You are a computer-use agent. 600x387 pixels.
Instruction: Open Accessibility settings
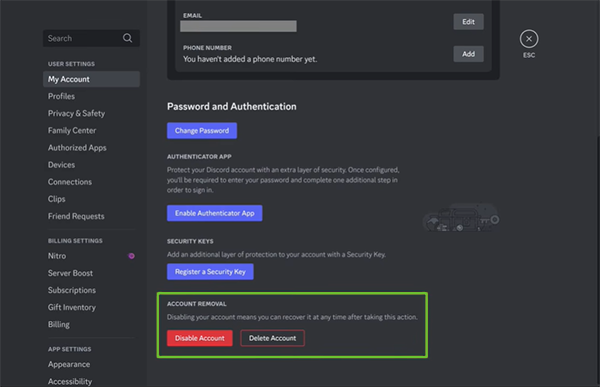[x=91, y=382]
